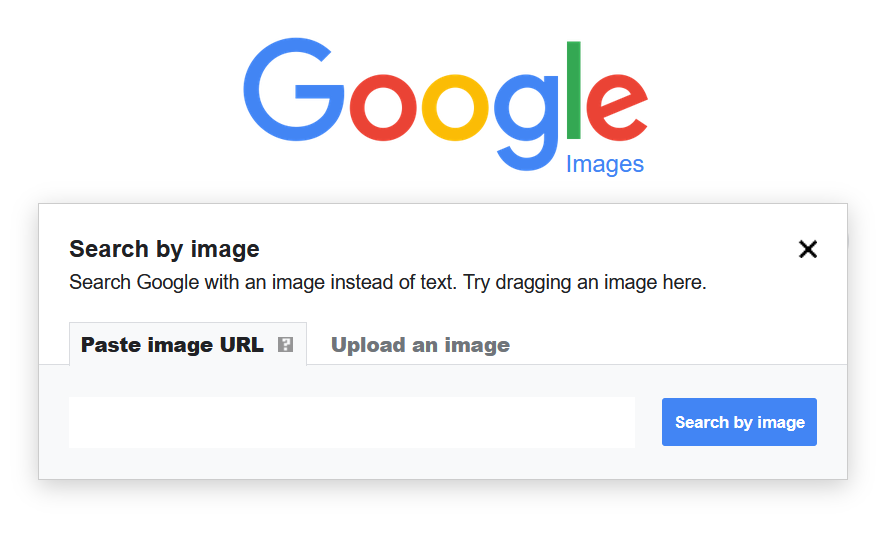Viewport: 882px width, 549px height.
Task: Click the blue capital G in logo
Action: point(291,94)
